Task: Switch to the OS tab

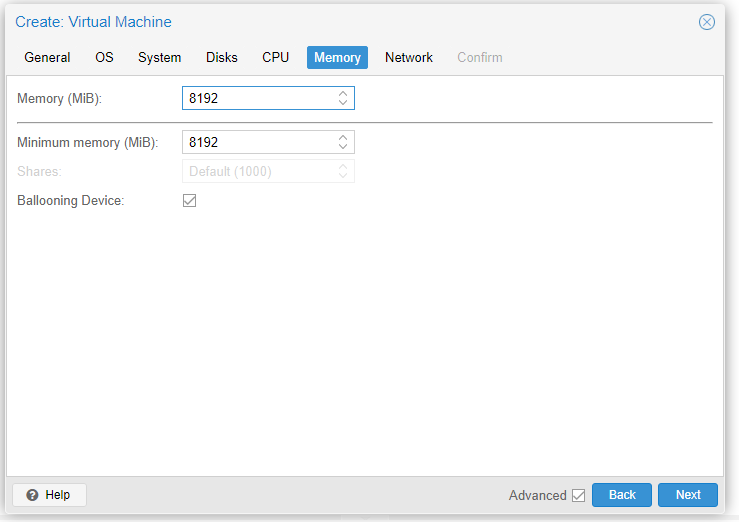Action: point(104,57)
